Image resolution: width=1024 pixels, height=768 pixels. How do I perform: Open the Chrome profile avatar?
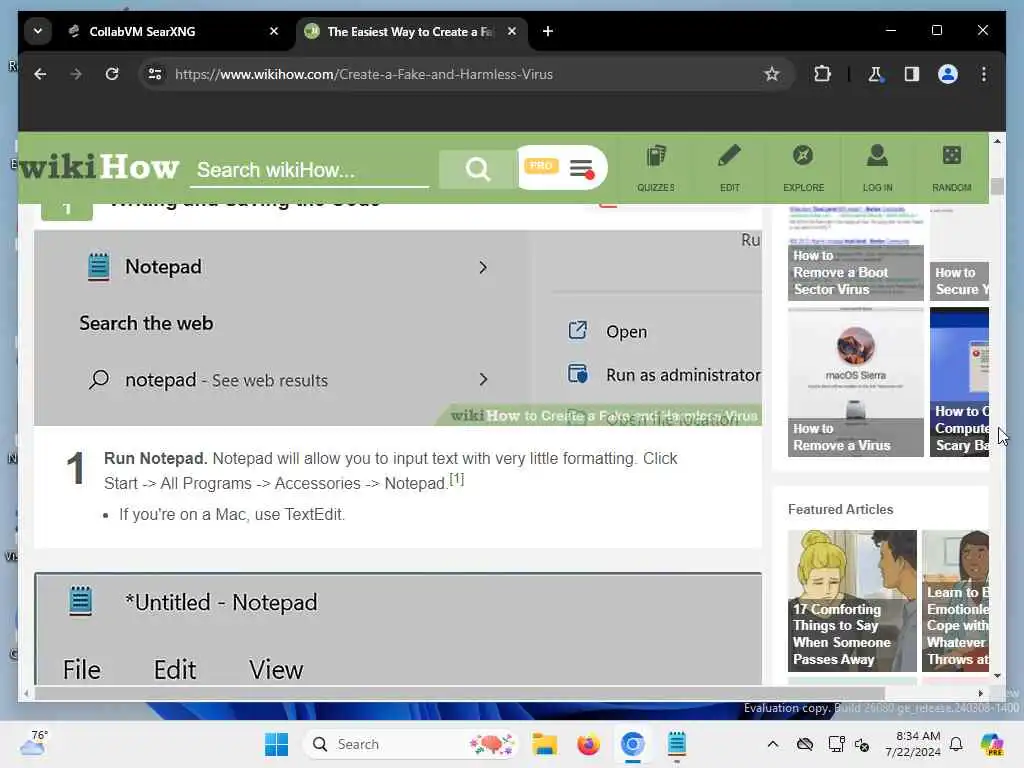[948, 74]
